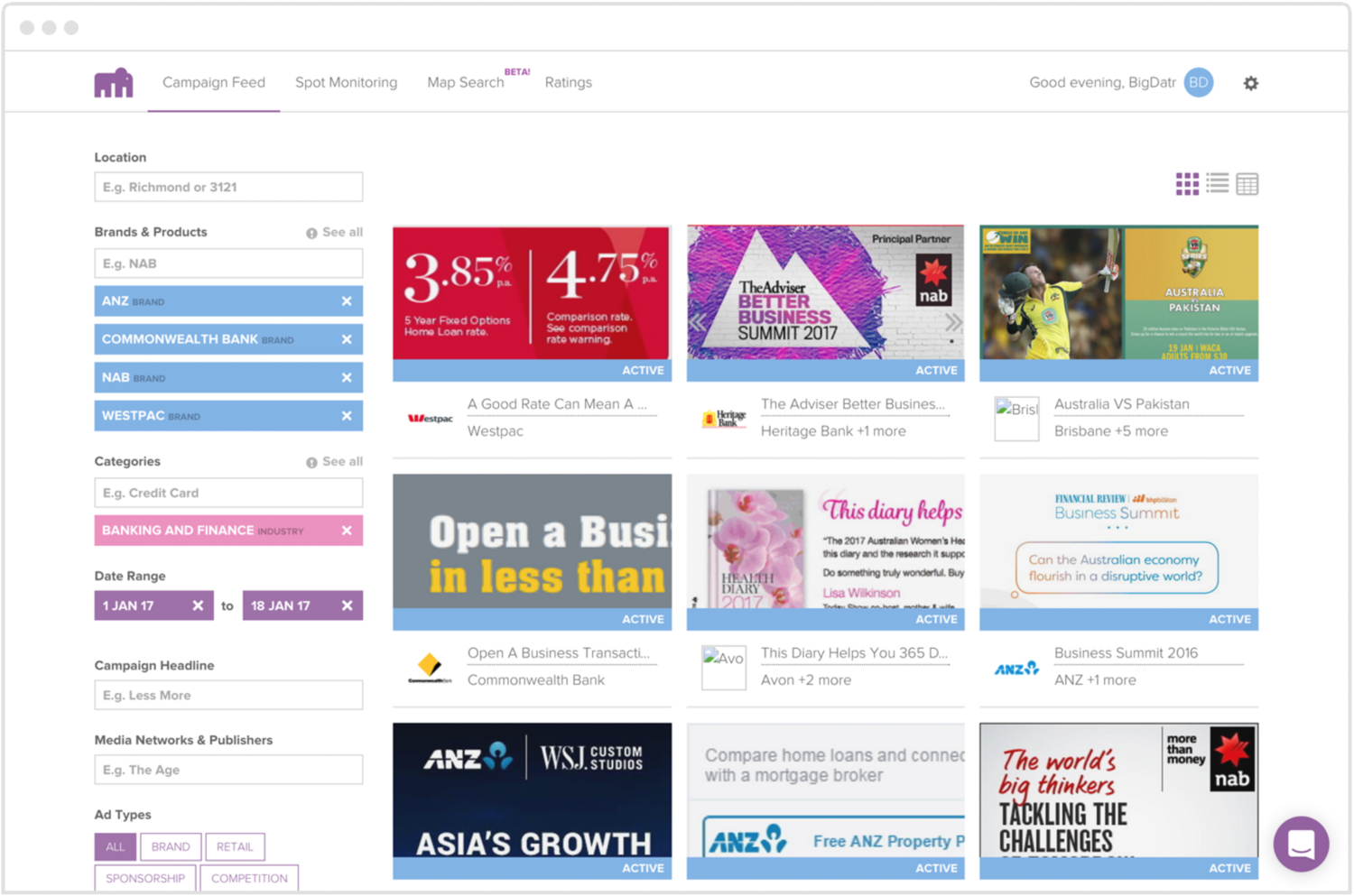Go to Spot Monitoring tab
1354x896 pixels.
pyautogui.click(x=346, y=82)
